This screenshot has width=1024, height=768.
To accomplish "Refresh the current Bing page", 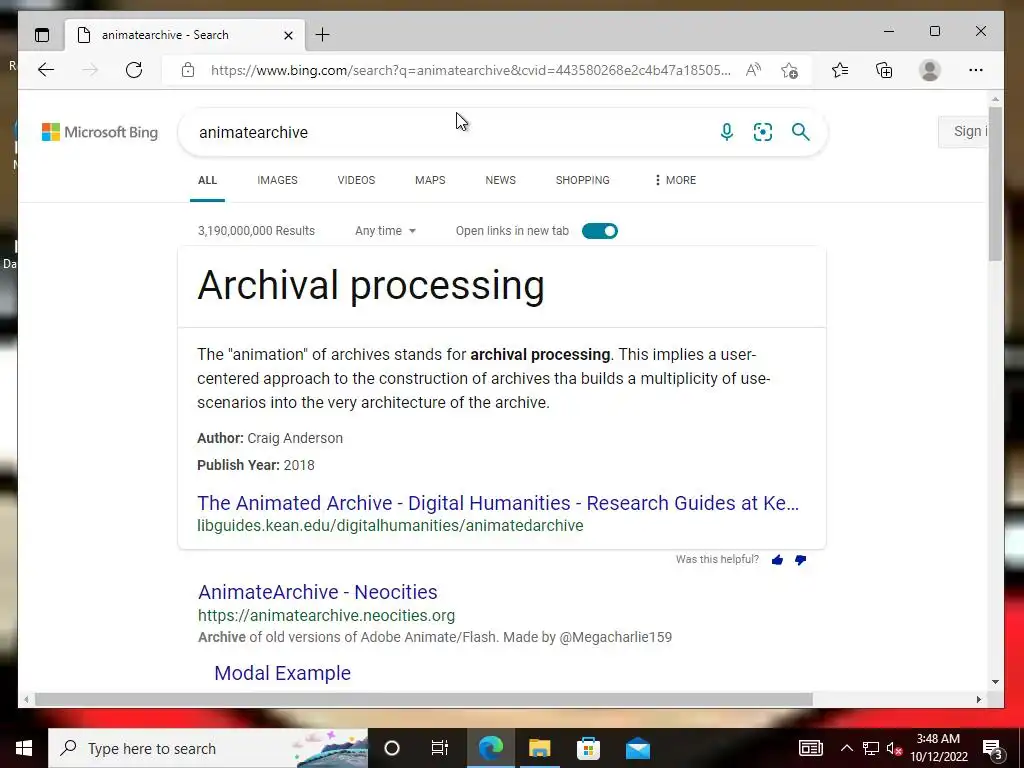I will pyautogui.click(x=134, y=70).
